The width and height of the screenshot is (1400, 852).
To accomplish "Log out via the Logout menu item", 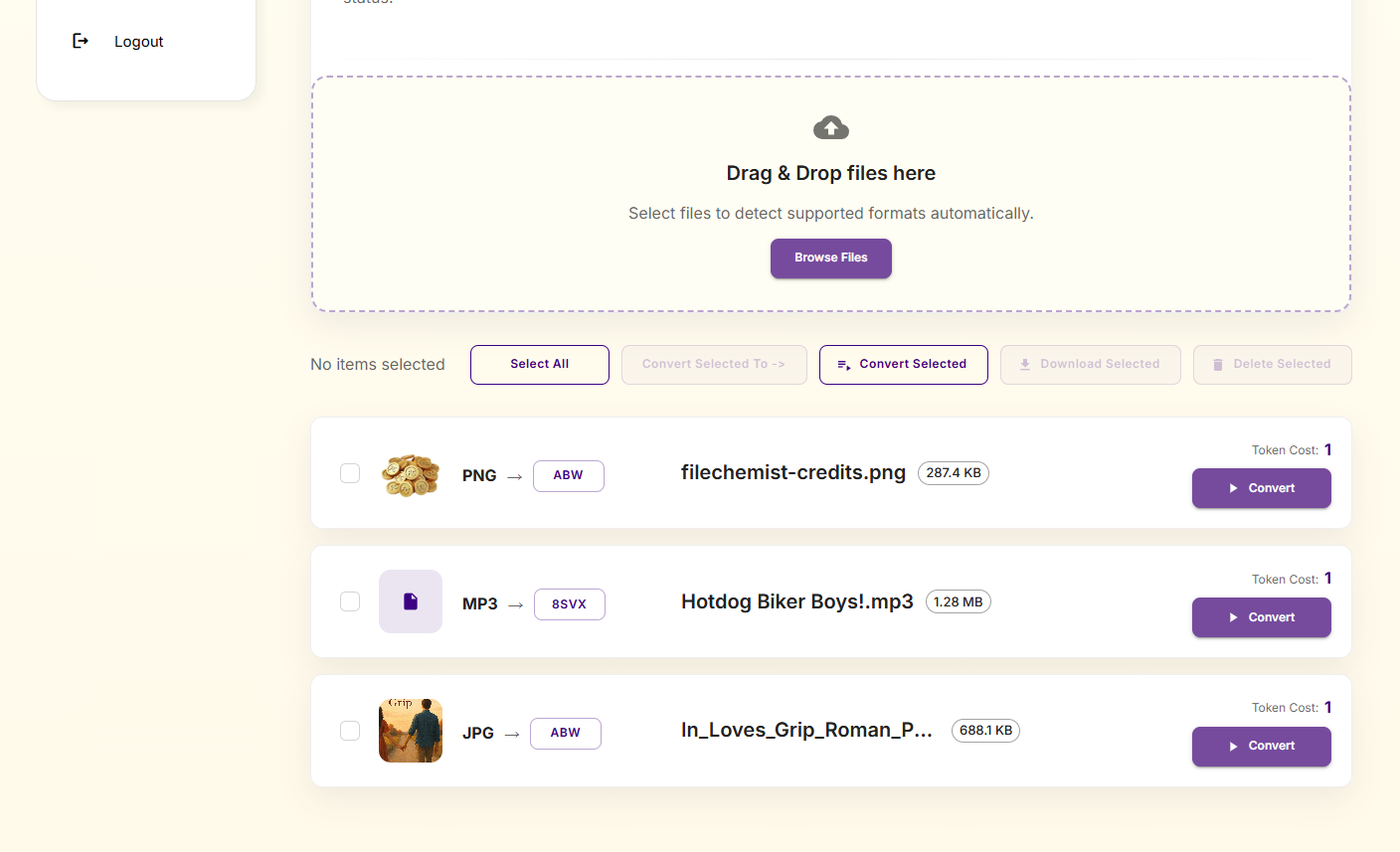I will click(138, 42).
